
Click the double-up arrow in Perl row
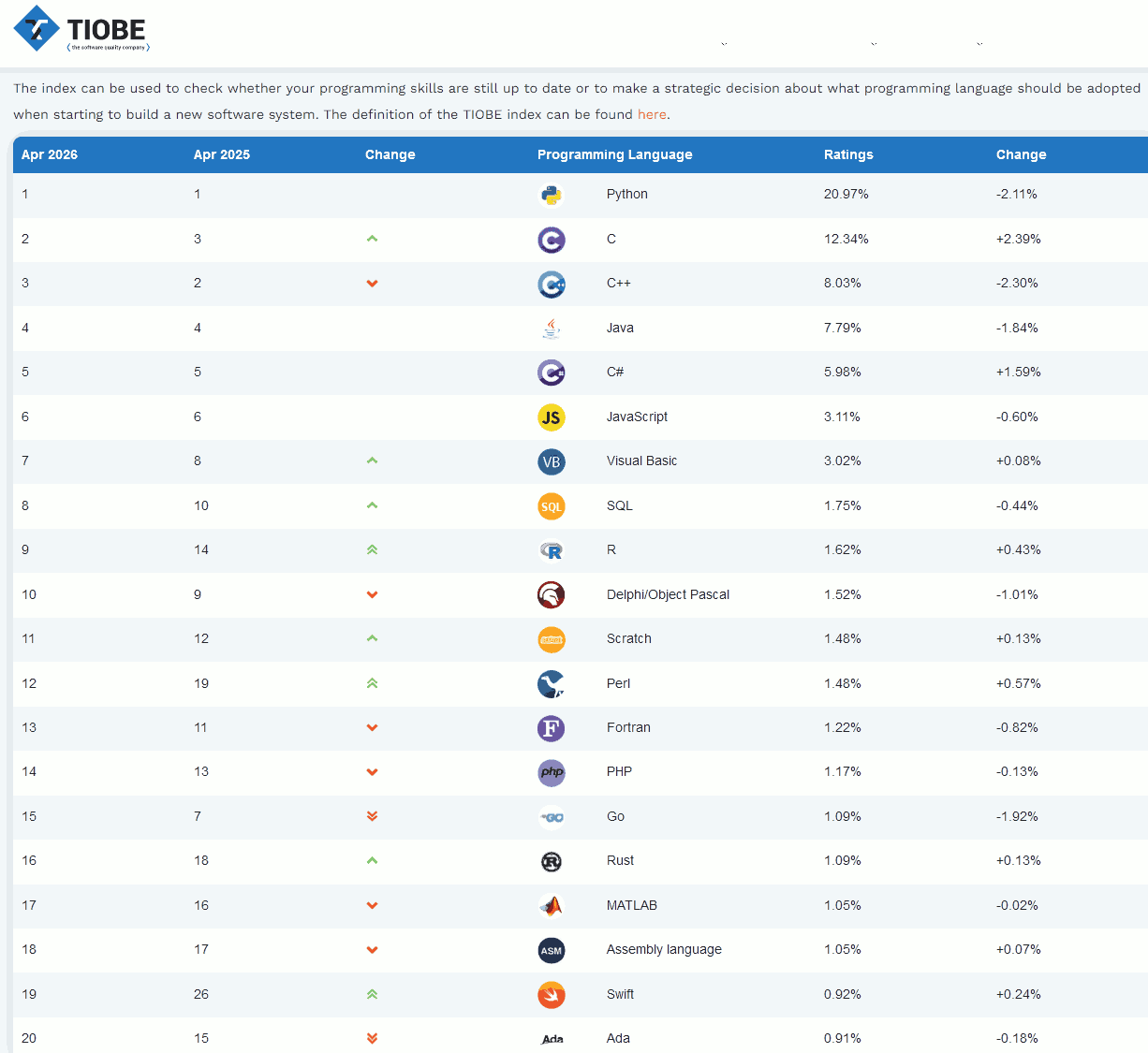point(372,683)
